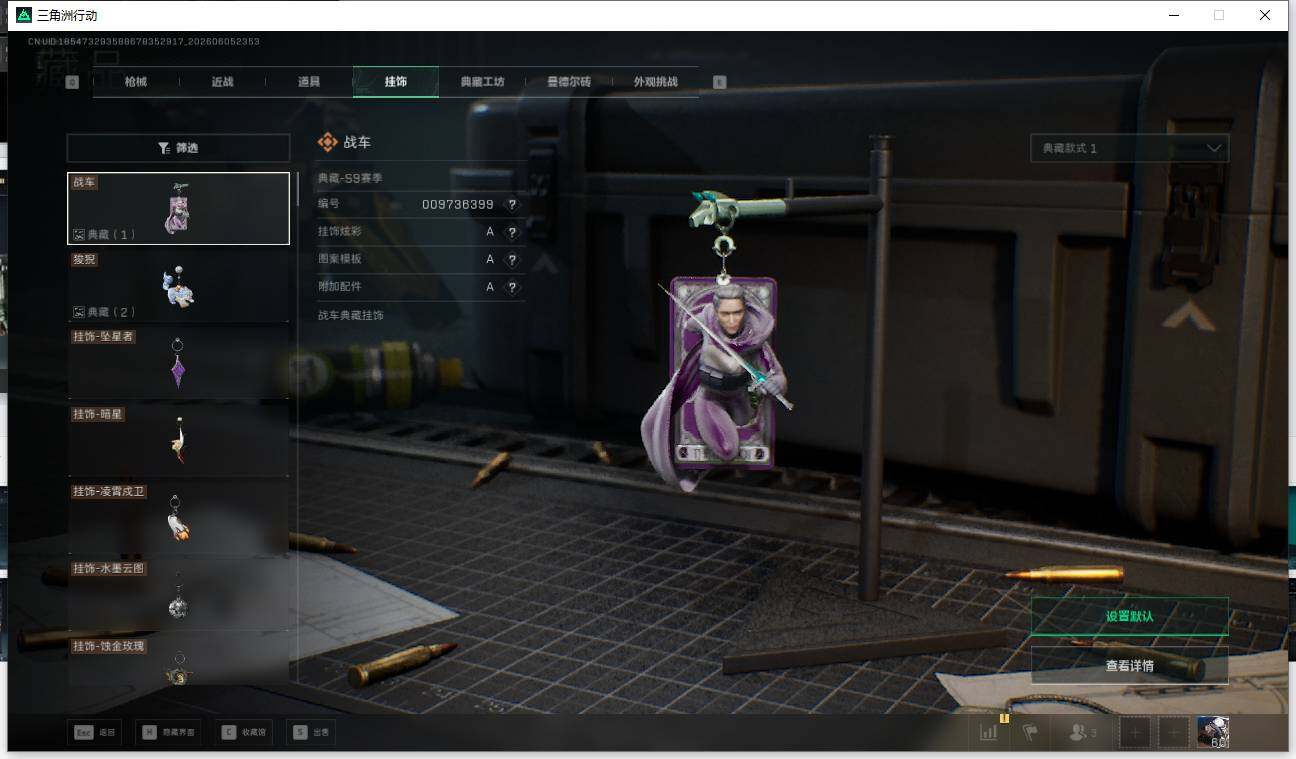The width and height of the screenshot is (1296, 759).
Task: Open help icon next to 附加配件
Action: point(512,287)
